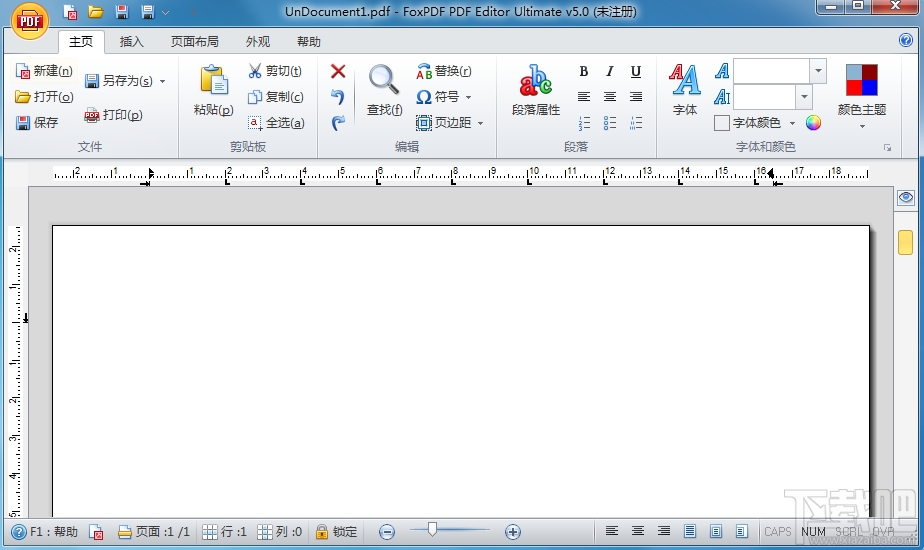The height and width of the screenshot is (550, 924).
Task: Switch to the Insert (插入) tab
Action: click(x=131, y=41)
